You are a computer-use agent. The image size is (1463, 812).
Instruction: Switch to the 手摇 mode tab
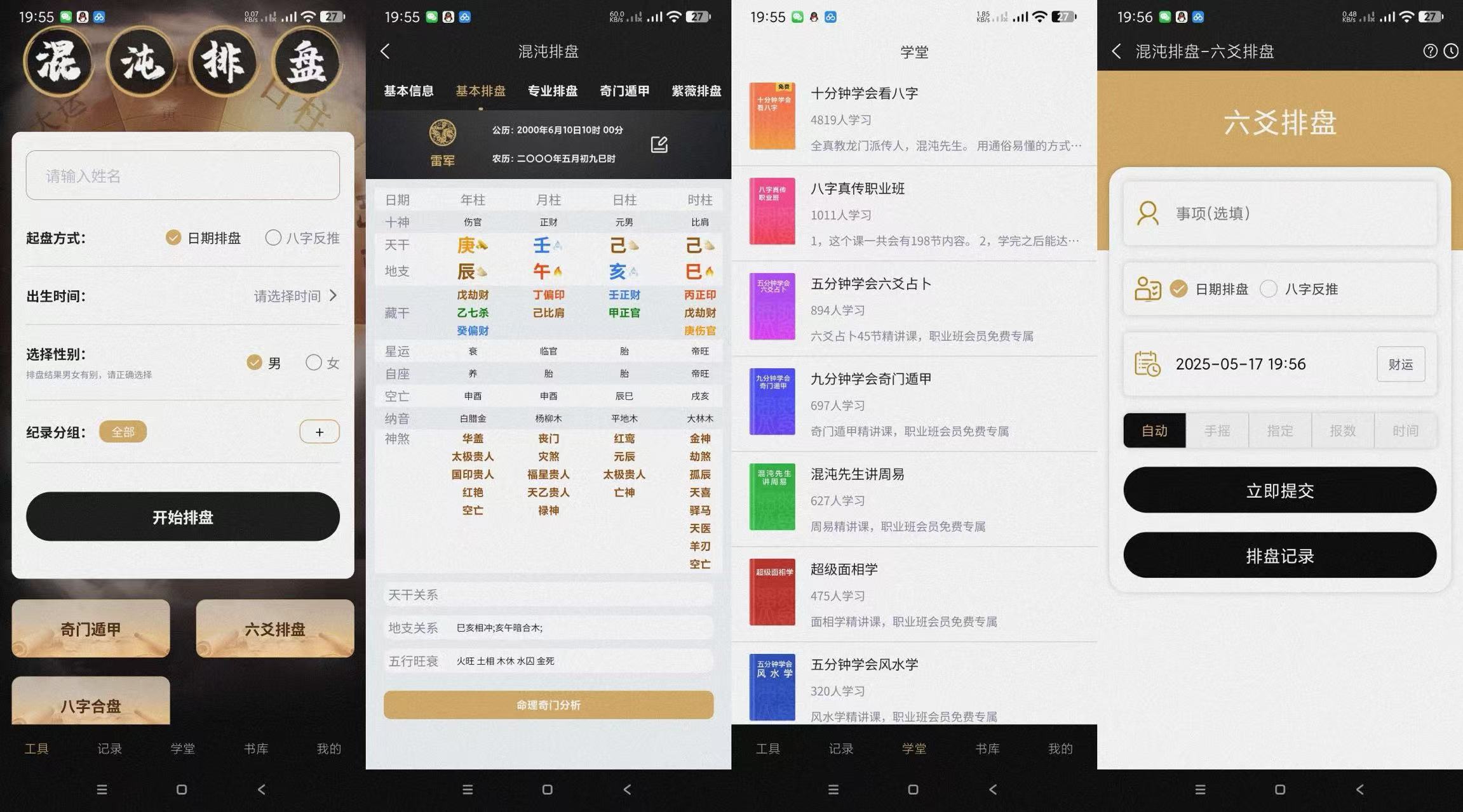pyautogui.click(x=1217, y=430)
